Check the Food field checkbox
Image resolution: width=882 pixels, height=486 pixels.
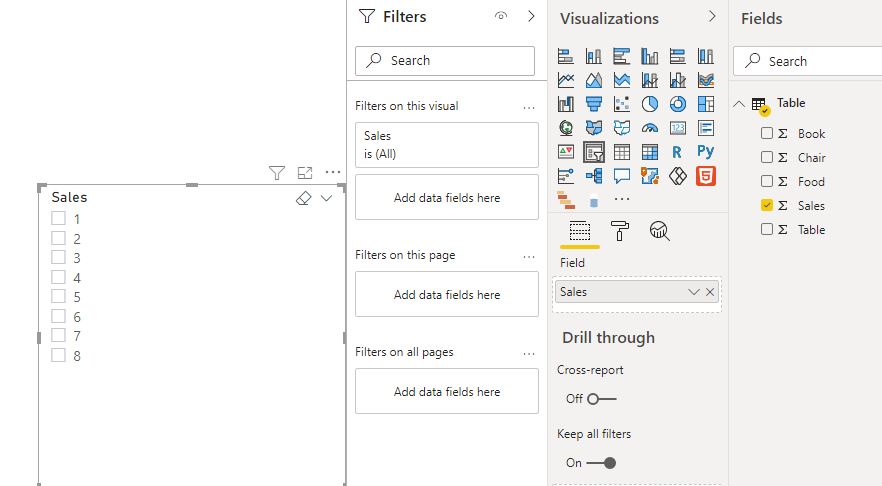tap(767, 181)
